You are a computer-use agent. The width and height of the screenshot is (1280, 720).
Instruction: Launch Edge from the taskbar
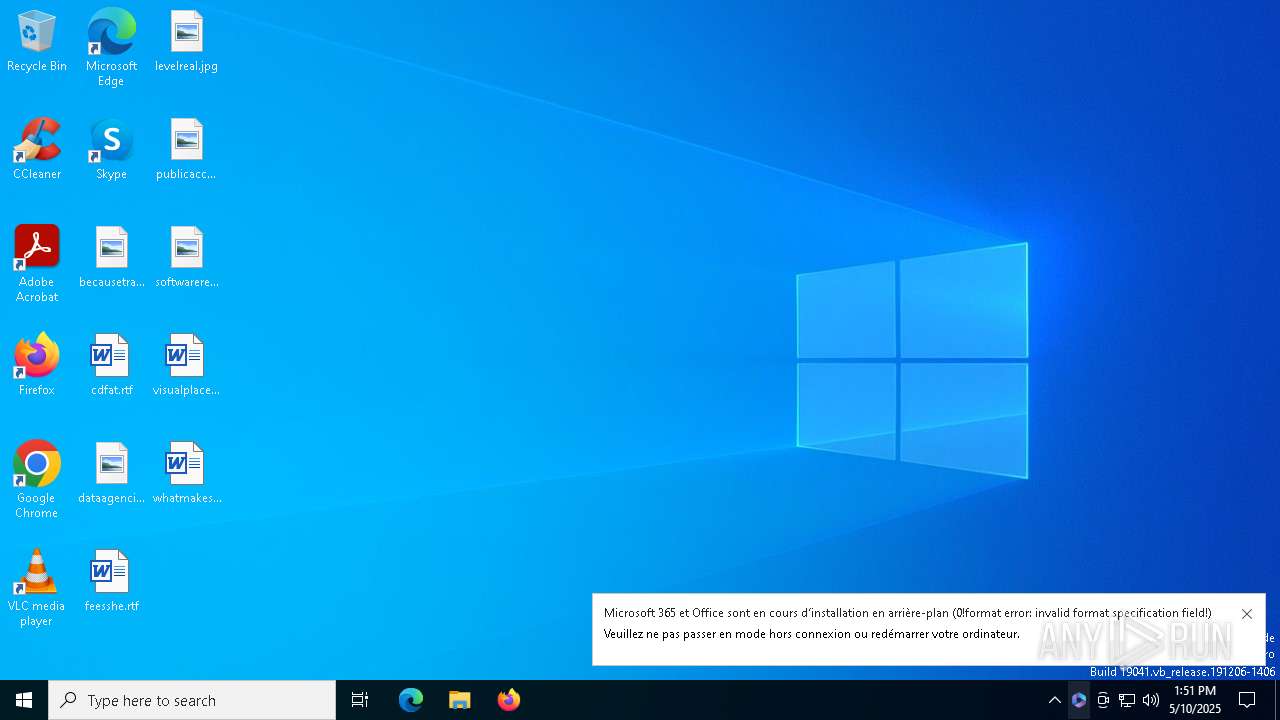[x=411, y=700]
